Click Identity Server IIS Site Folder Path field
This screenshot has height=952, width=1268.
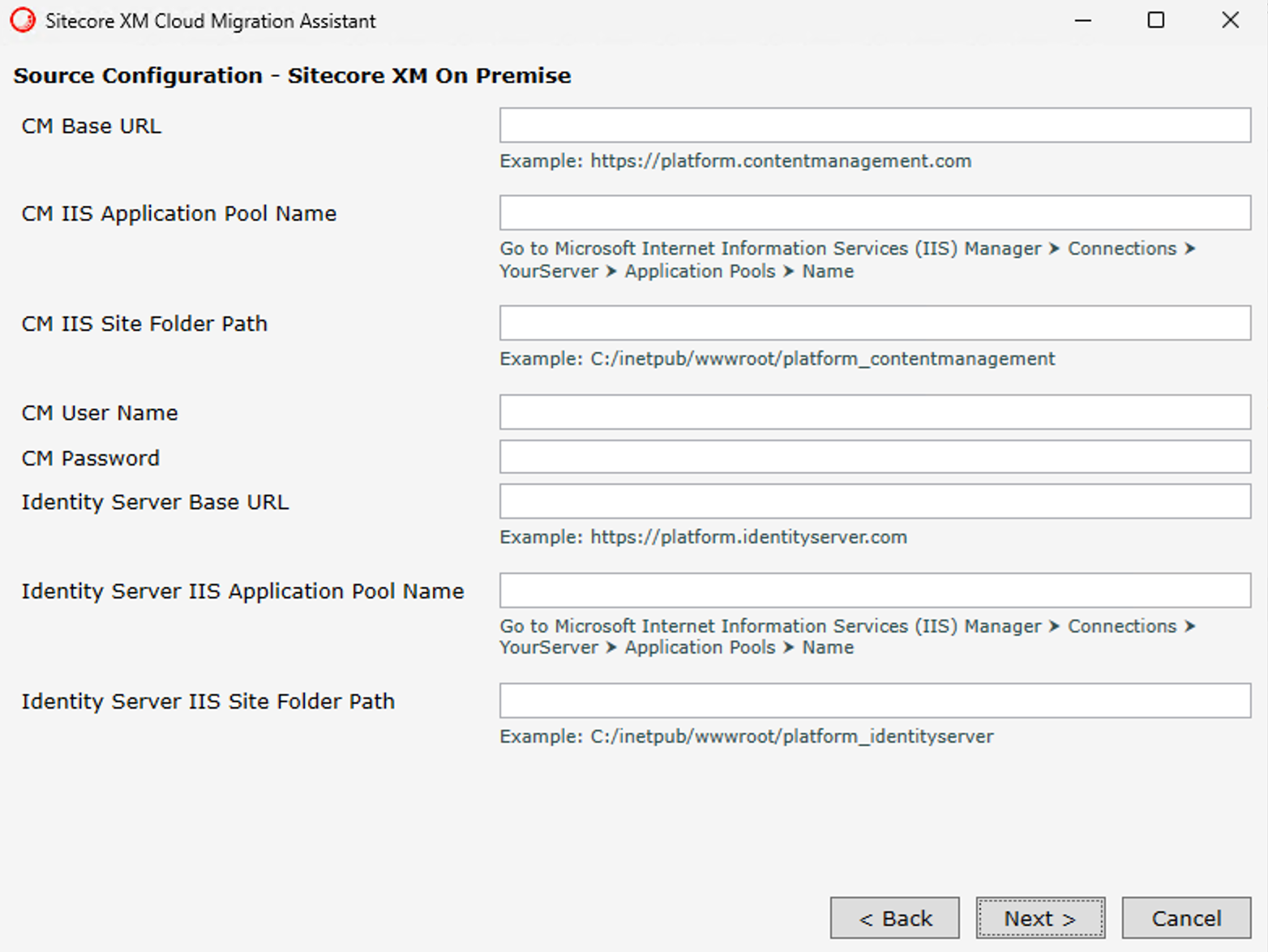pyautogui.click(x=875, y=701)
